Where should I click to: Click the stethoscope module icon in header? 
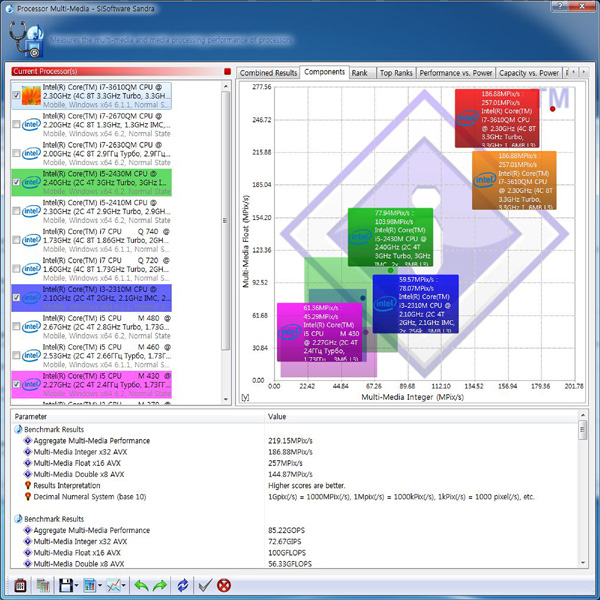(x=26, y=39)
